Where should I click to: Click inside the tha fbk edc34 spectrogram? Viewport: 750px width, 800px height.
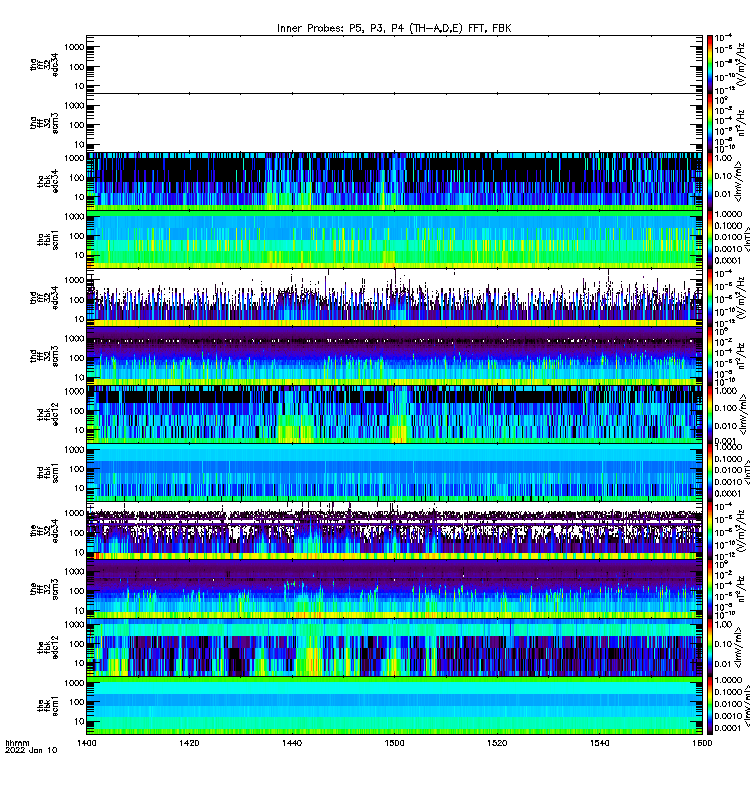pos(394,181)
